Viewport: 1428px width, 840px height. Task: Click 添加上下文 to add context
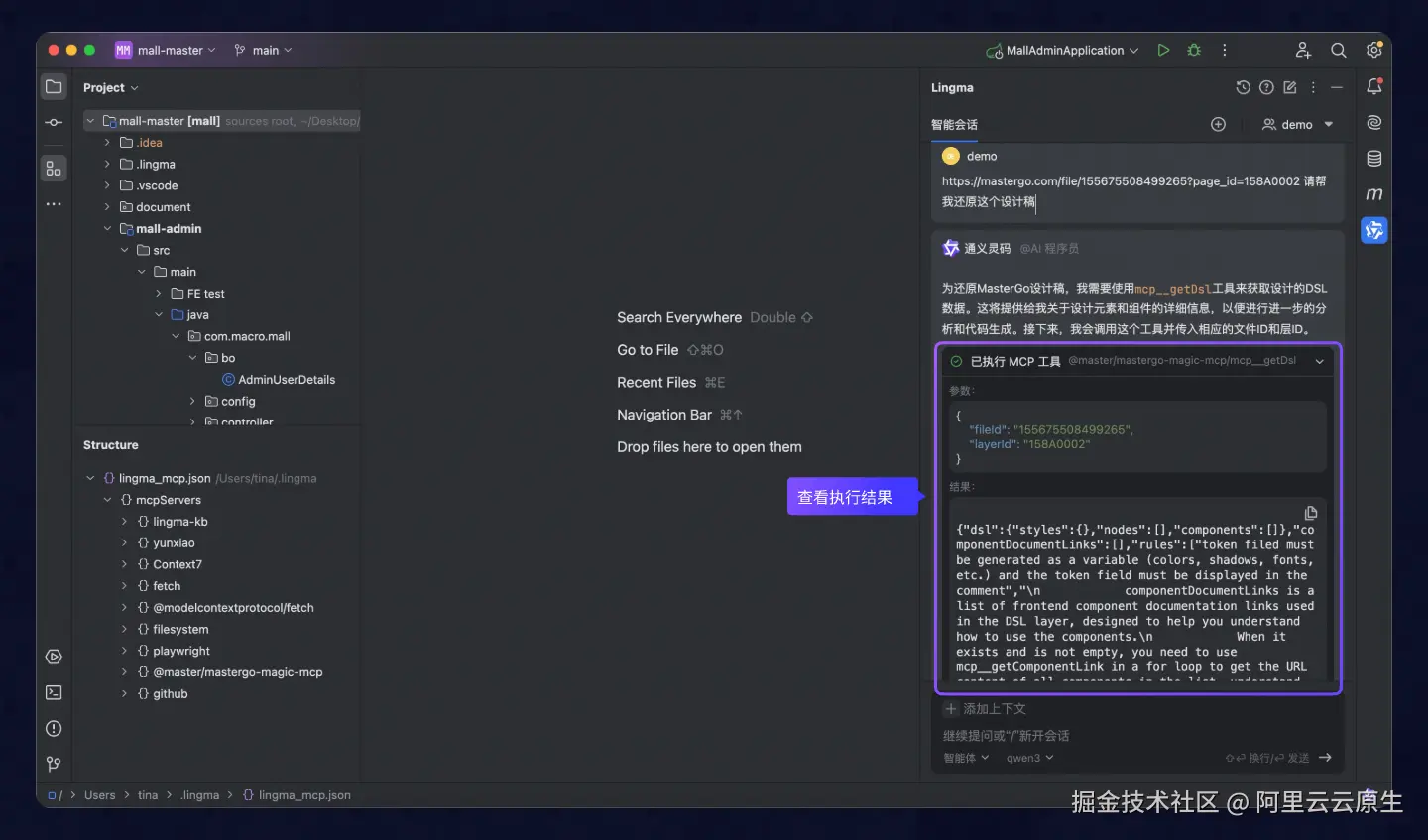986,709
